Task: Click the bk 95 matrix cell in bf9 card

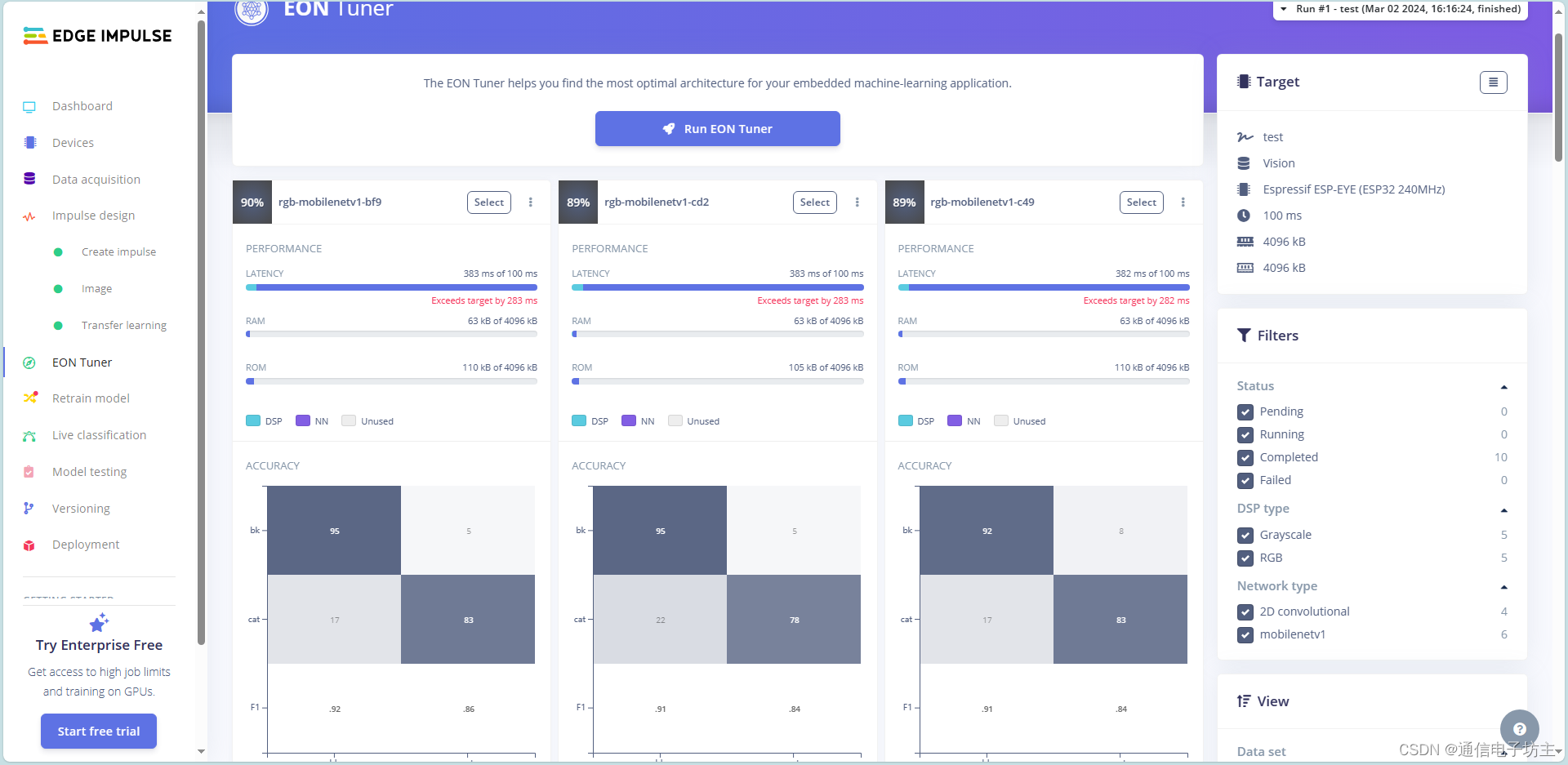Action: 334,531
